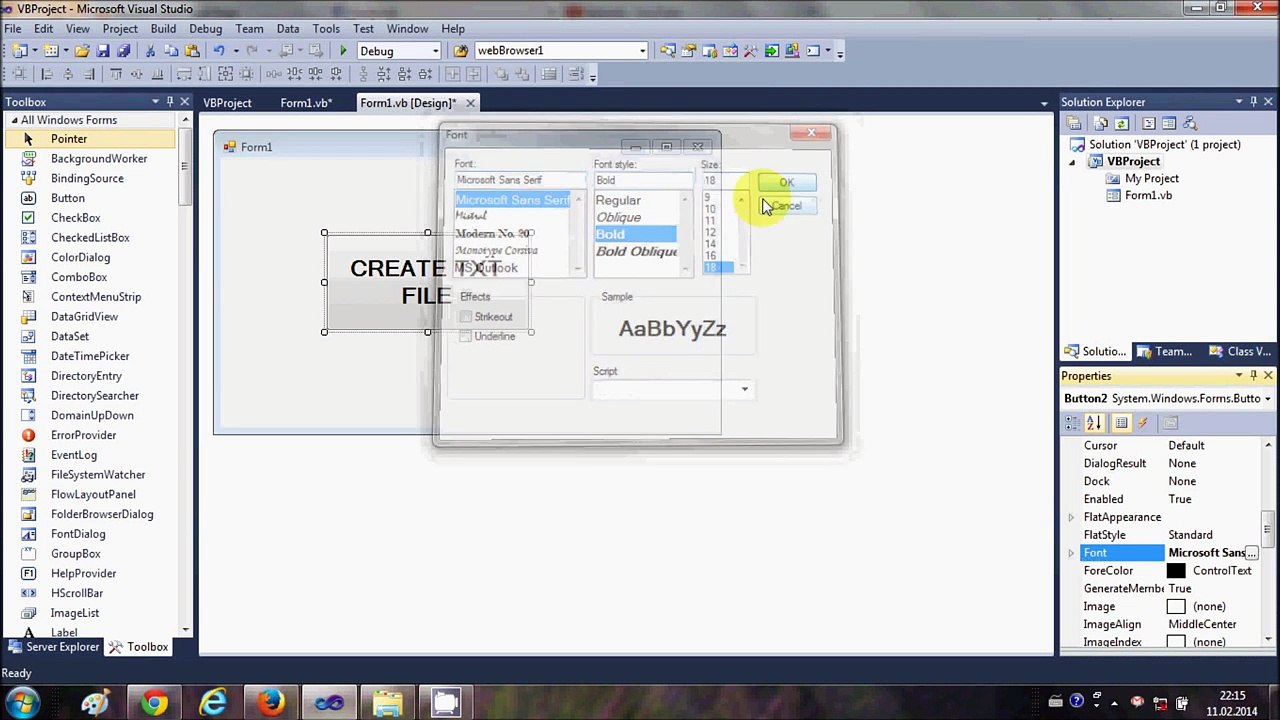Launch Firefox from the taskbar
Screen dimensions: 1280x720
click(271, 703)
